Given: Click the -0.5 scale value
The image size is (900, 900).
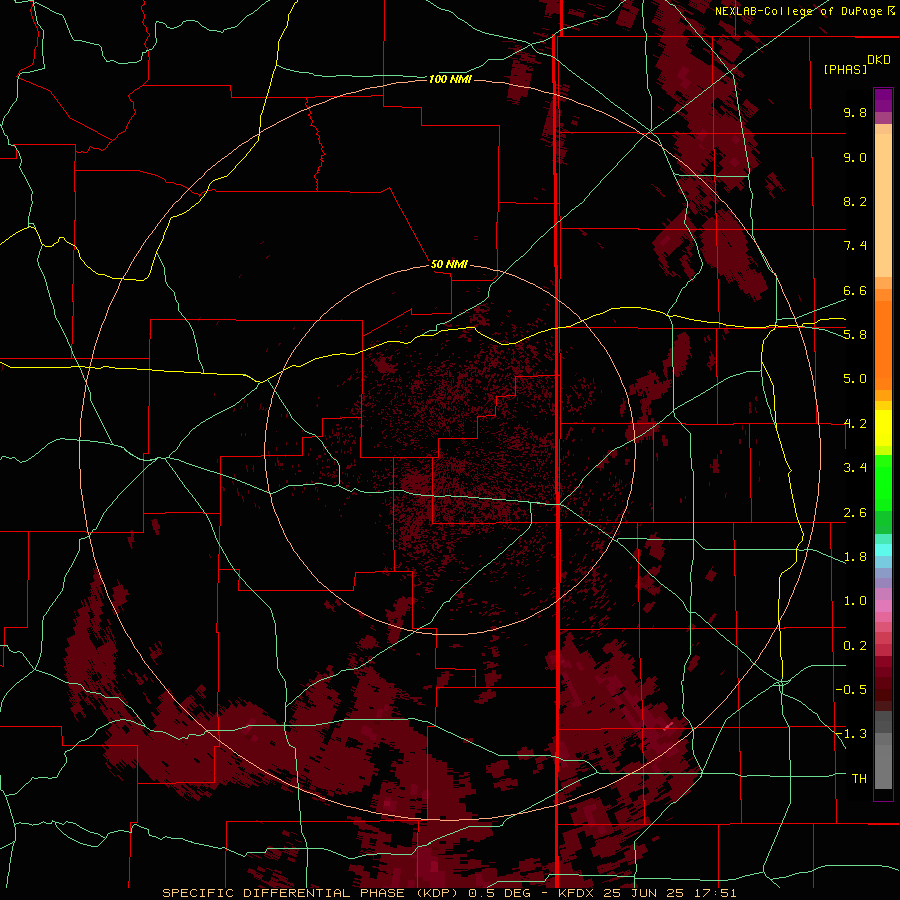Looking at the screenshot, I should coord(851,690).
